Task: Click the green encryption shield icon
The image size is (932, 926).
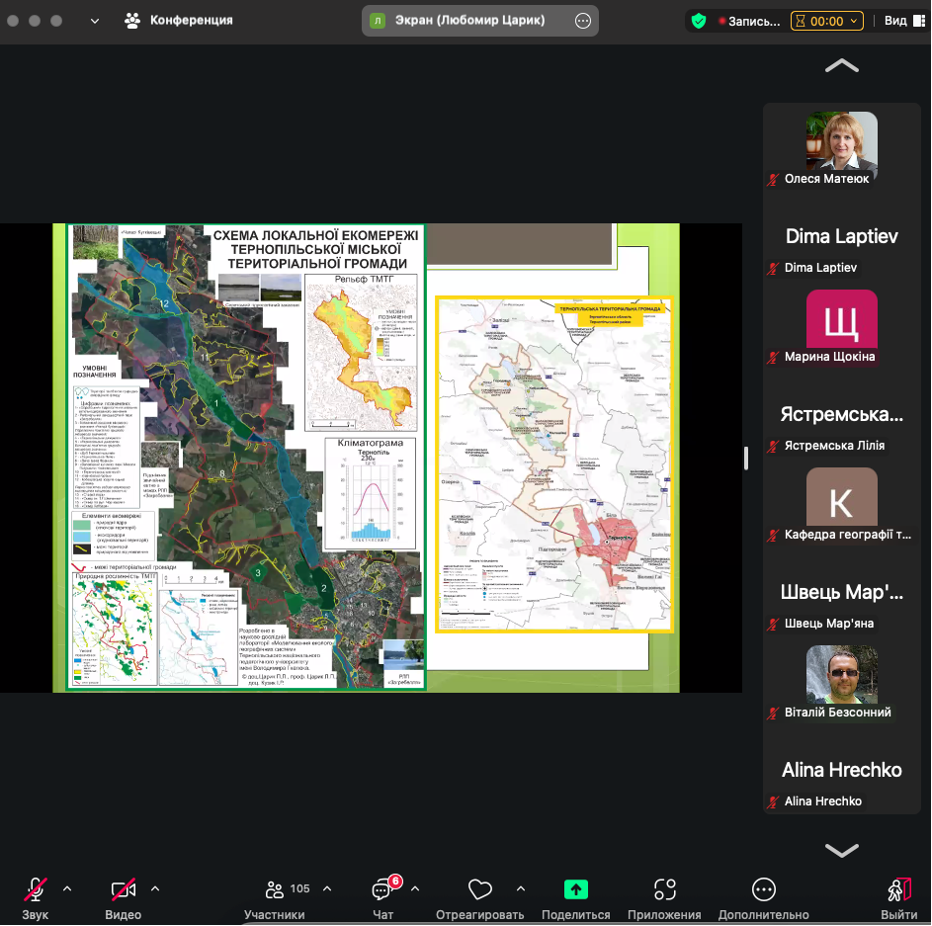Action: coord(698,21)
